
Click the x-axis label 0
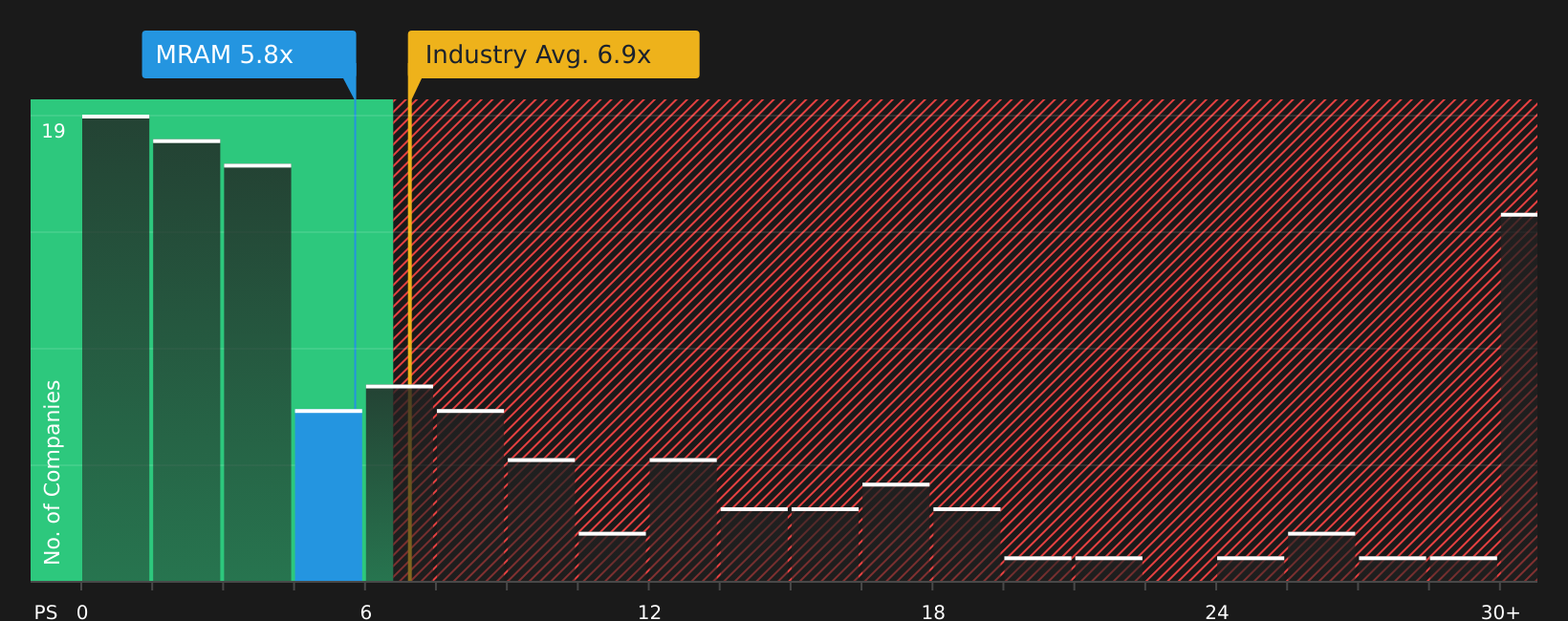[82, 612]
